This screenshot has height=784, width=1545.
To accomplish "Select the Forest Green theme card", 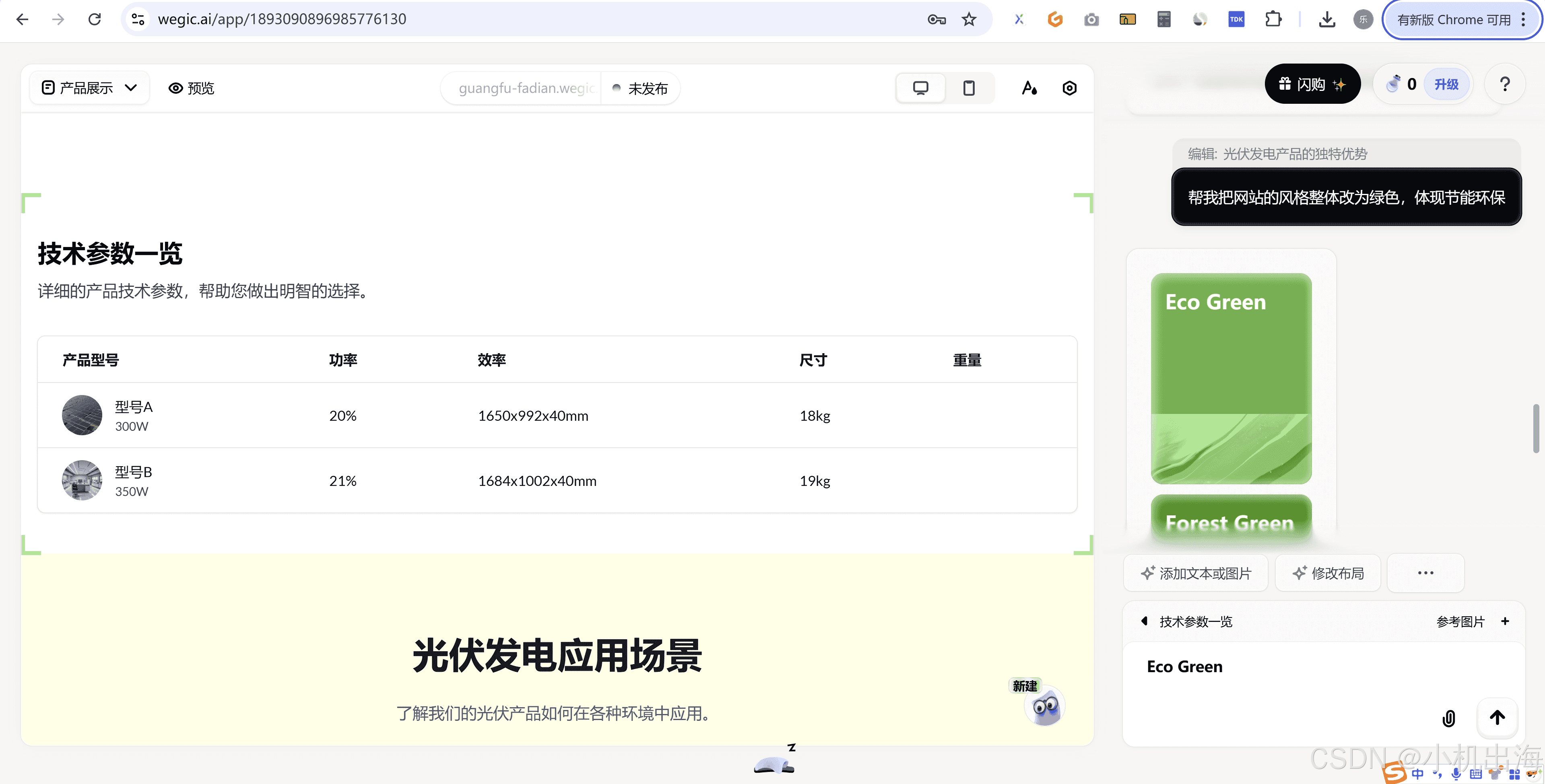I will coord(1231,519).
